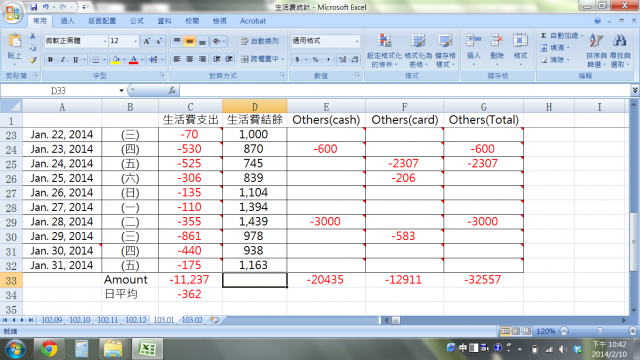Screen dimensions: 640x360
Task: Open the font color dropdown arrow
Action: point(142,60)
